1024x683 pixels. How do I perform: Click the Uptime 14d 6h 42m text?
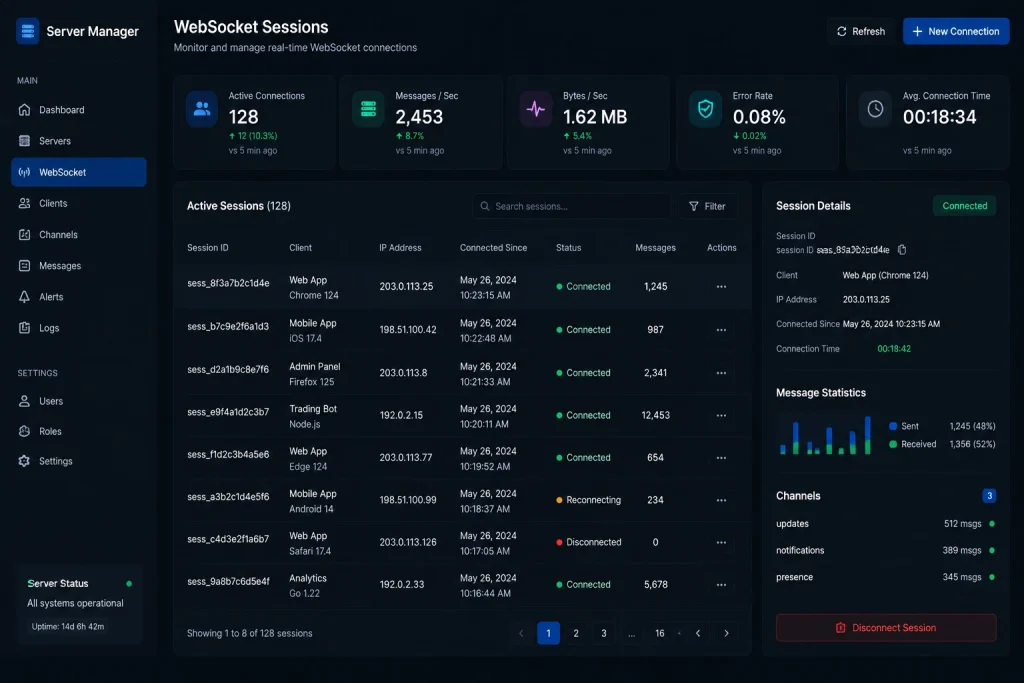(68, 627)
